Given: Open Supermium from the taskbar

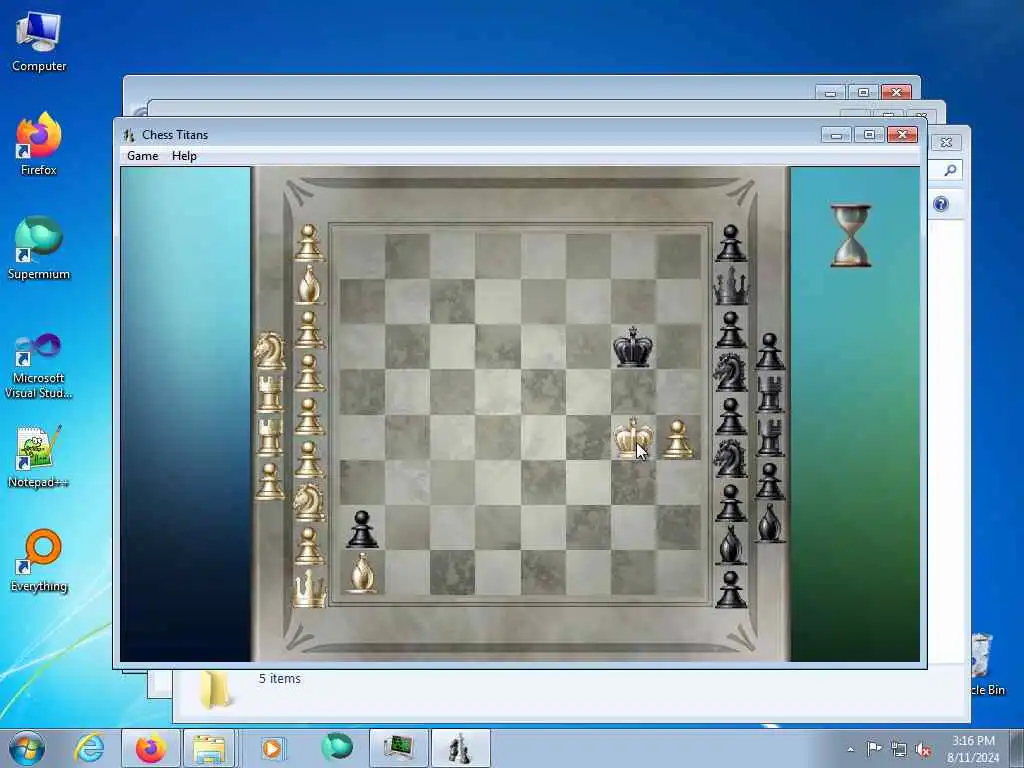Looking at the screenshot, I should coord(337,748).
